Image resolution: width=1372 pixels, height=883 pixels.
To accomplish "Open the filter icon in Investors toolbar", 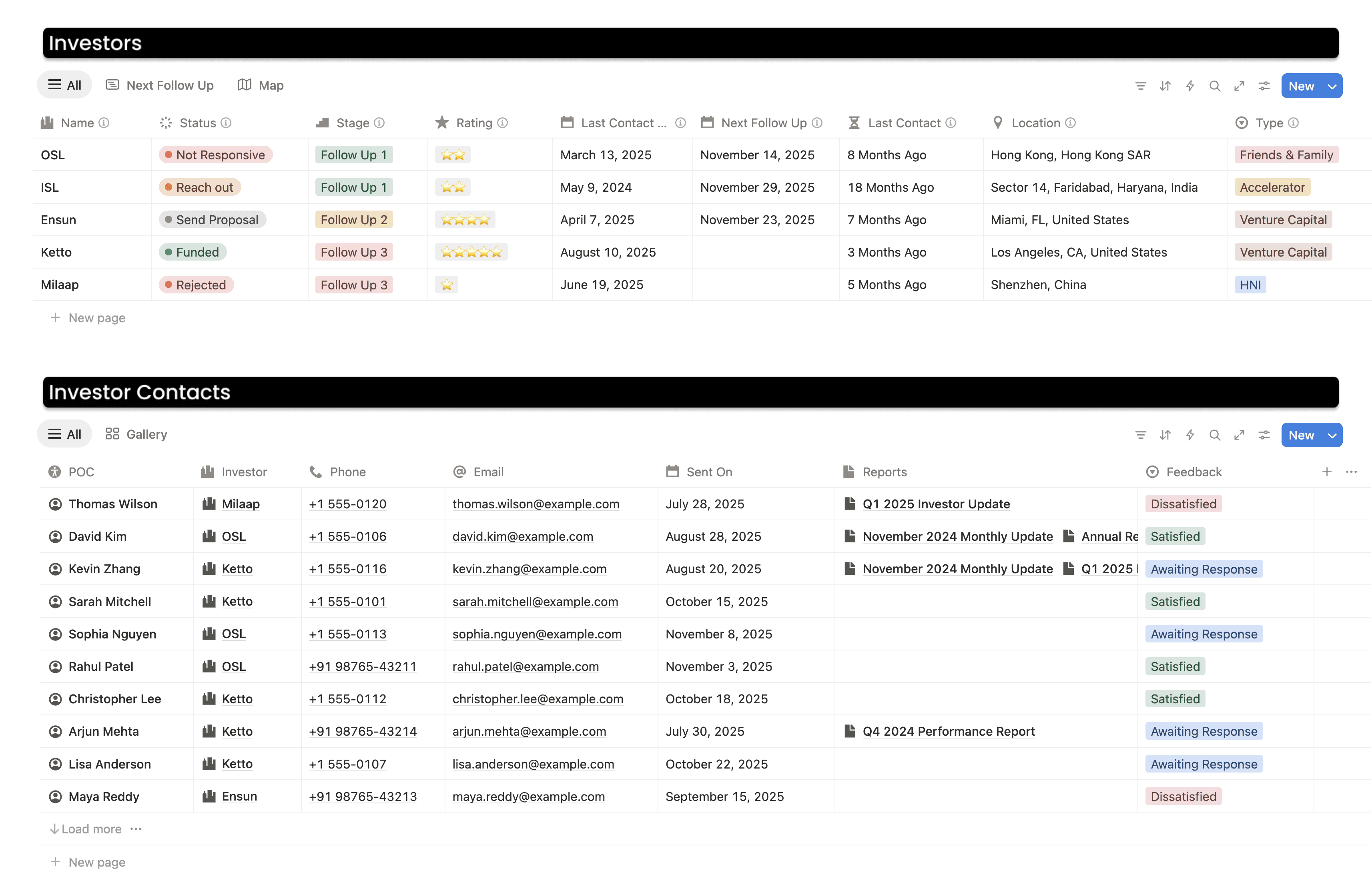I will (x=1140, y=86).
